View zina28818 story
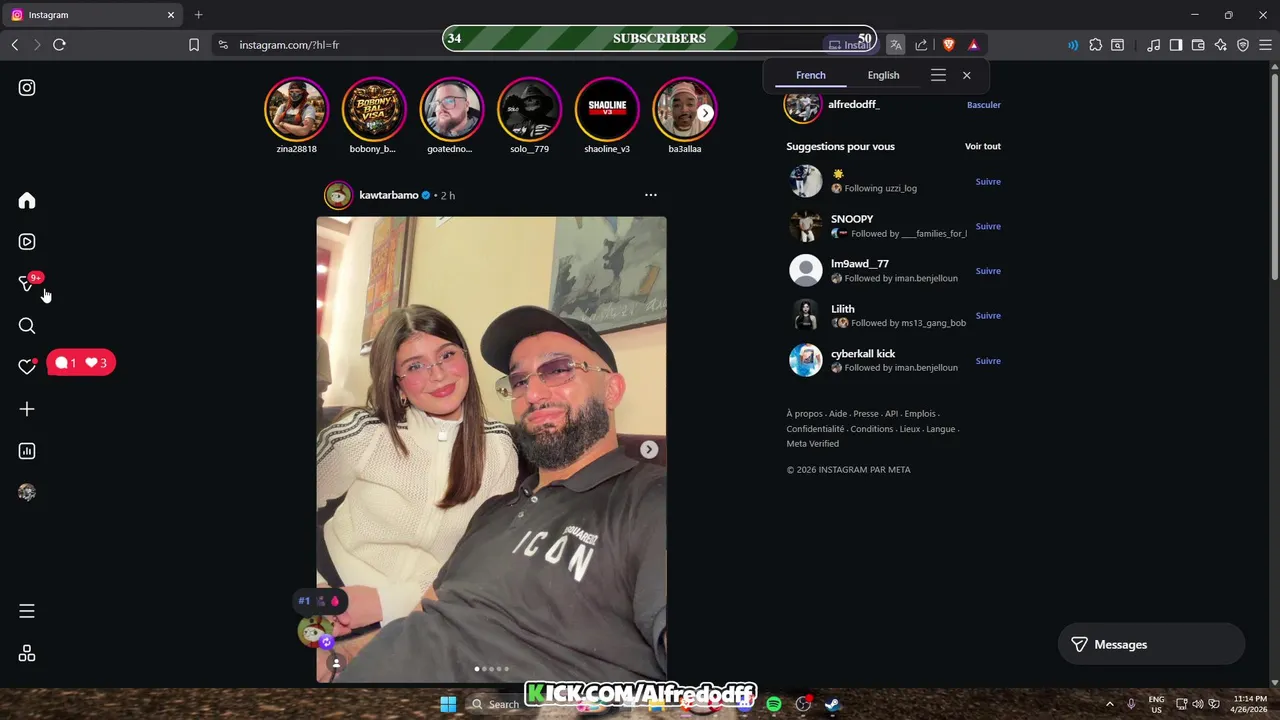 pos(296,109)
